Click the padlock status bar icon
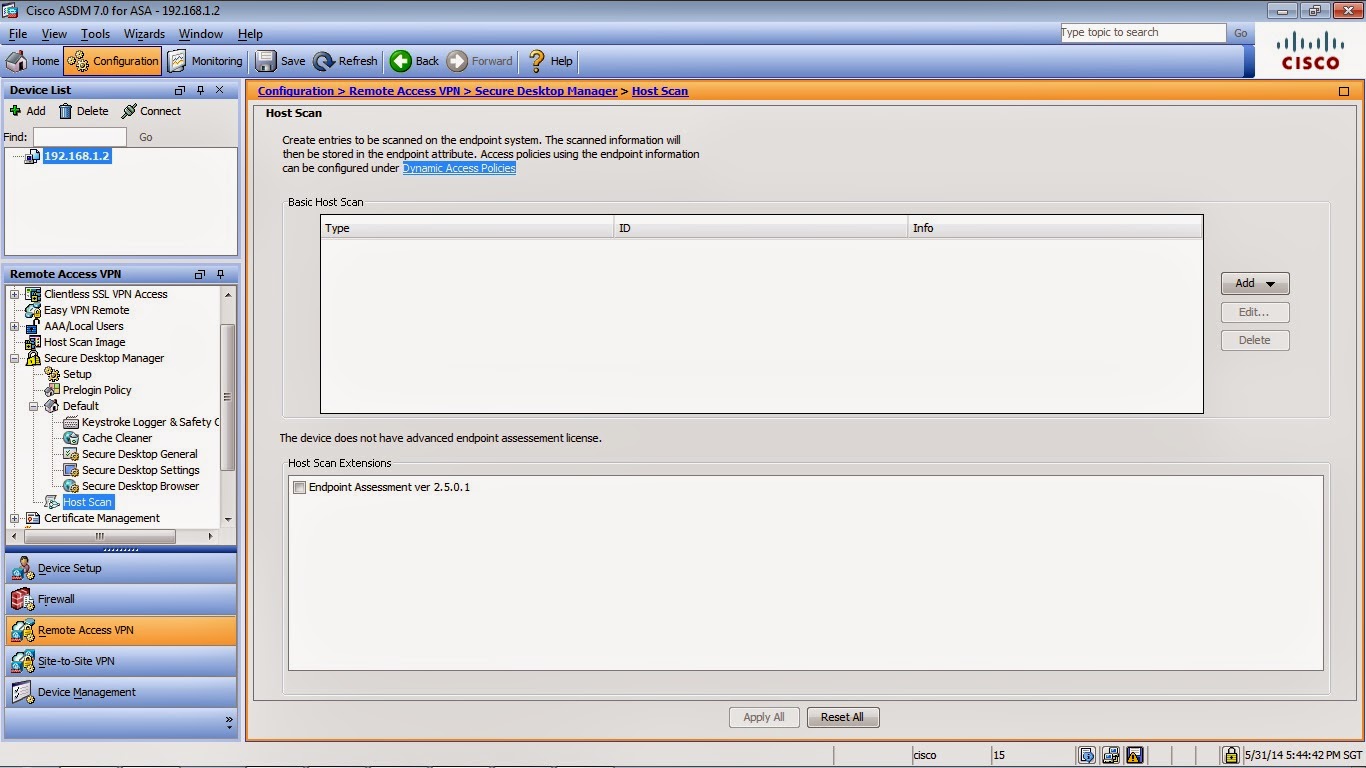1366x768 pixels. coord(1233,755)
